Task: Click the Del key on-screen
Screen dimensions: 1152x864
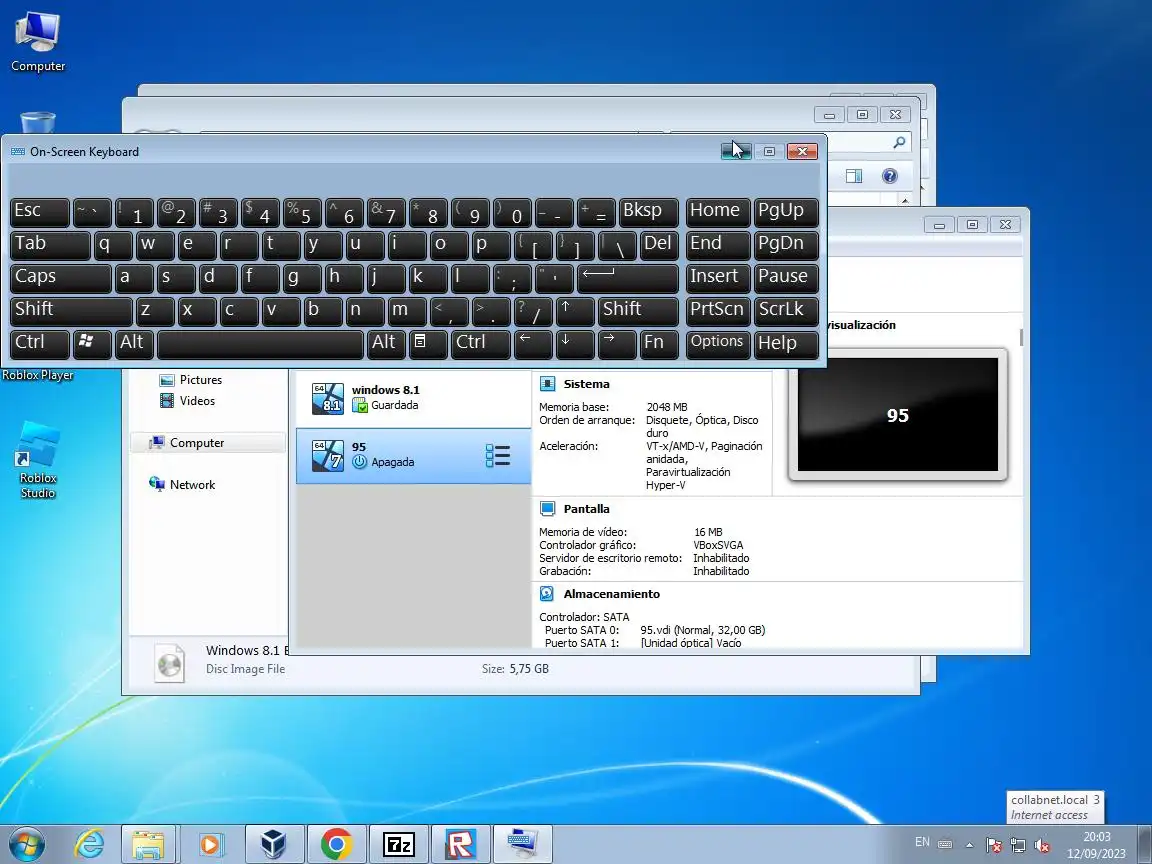Action: (x=658, y=245)
